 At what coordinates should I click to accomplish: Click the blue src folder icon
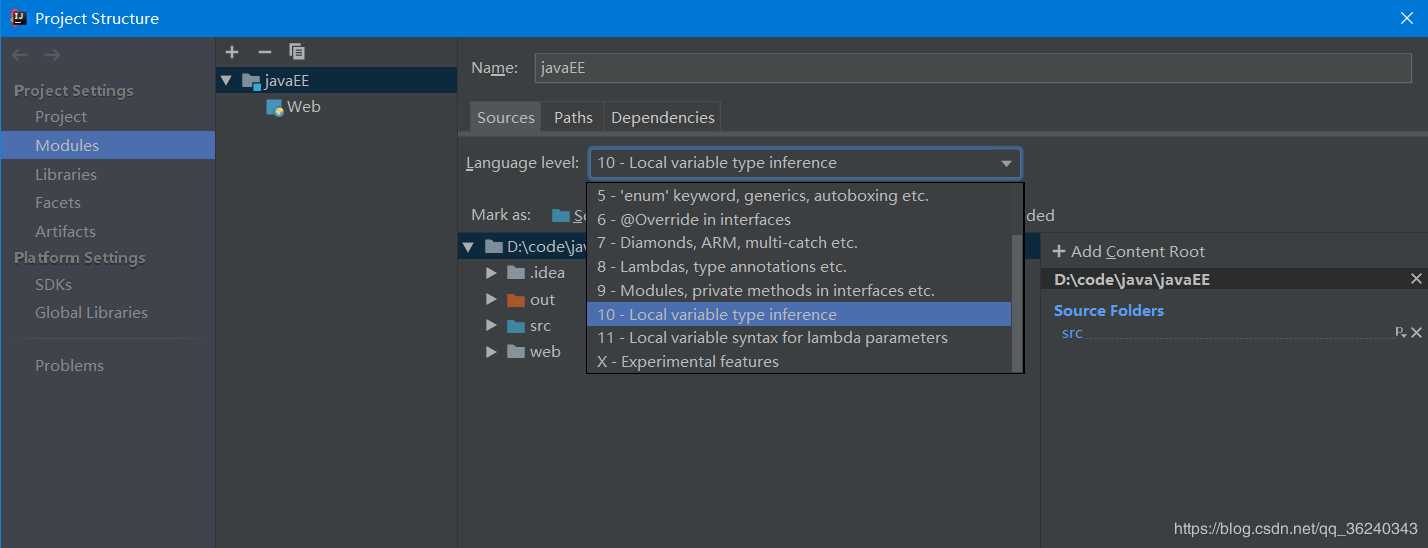tap(516, 326)
